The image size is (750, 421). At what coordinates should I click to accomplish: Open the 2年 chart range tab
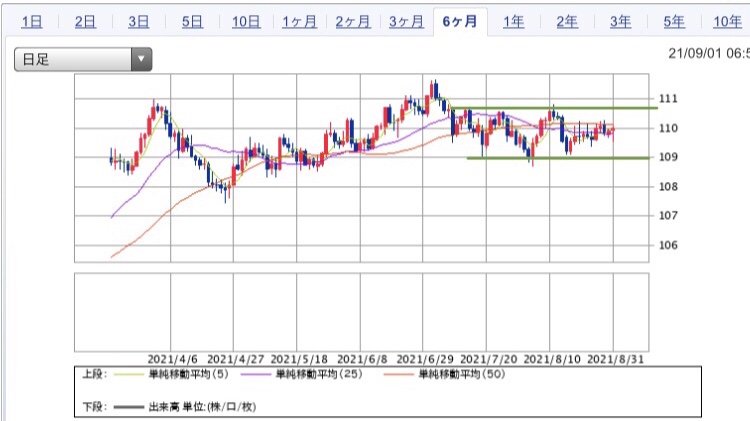point(567,22)
